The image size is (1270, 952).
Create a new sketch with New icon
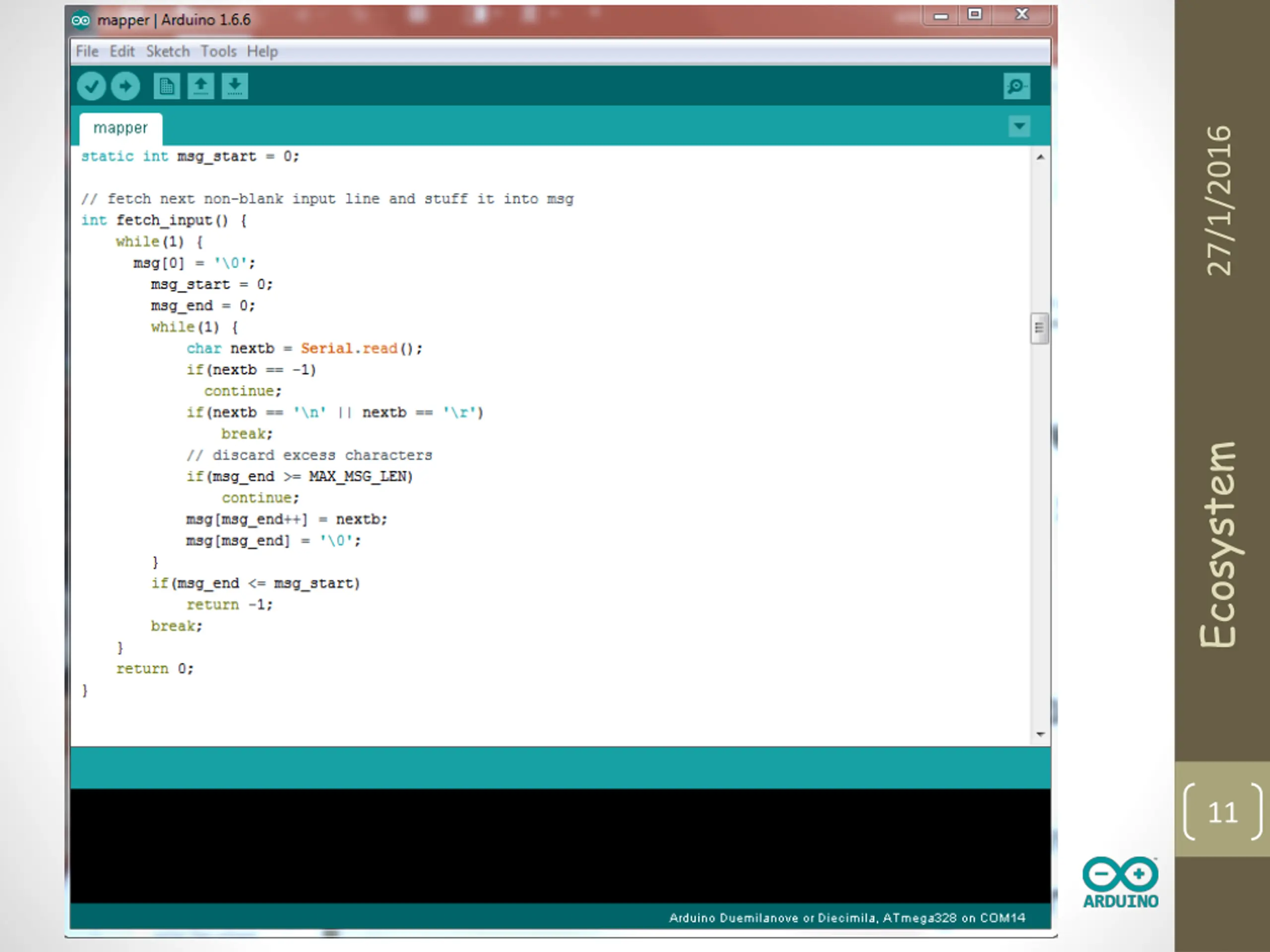[167, 87]
